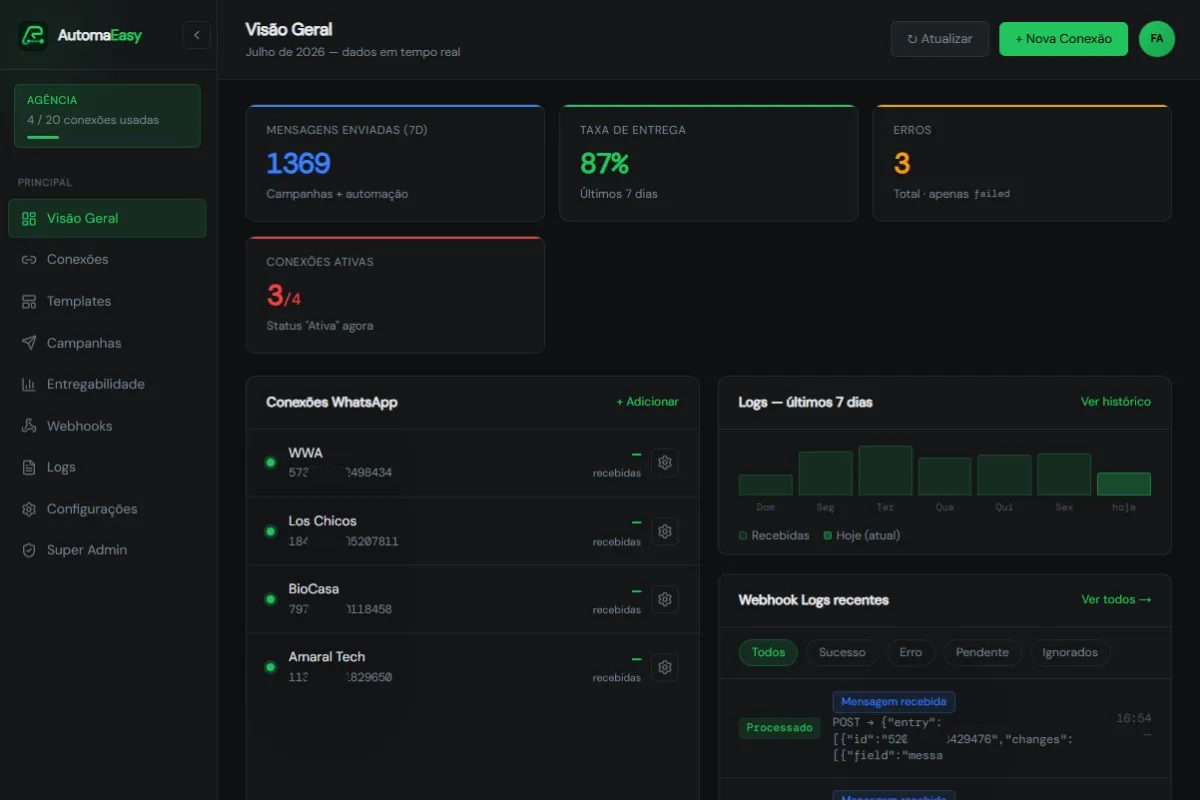Select the Sucesso filter chip
1200x800 pixels.
pyautogui.click(x=842, y=652)
